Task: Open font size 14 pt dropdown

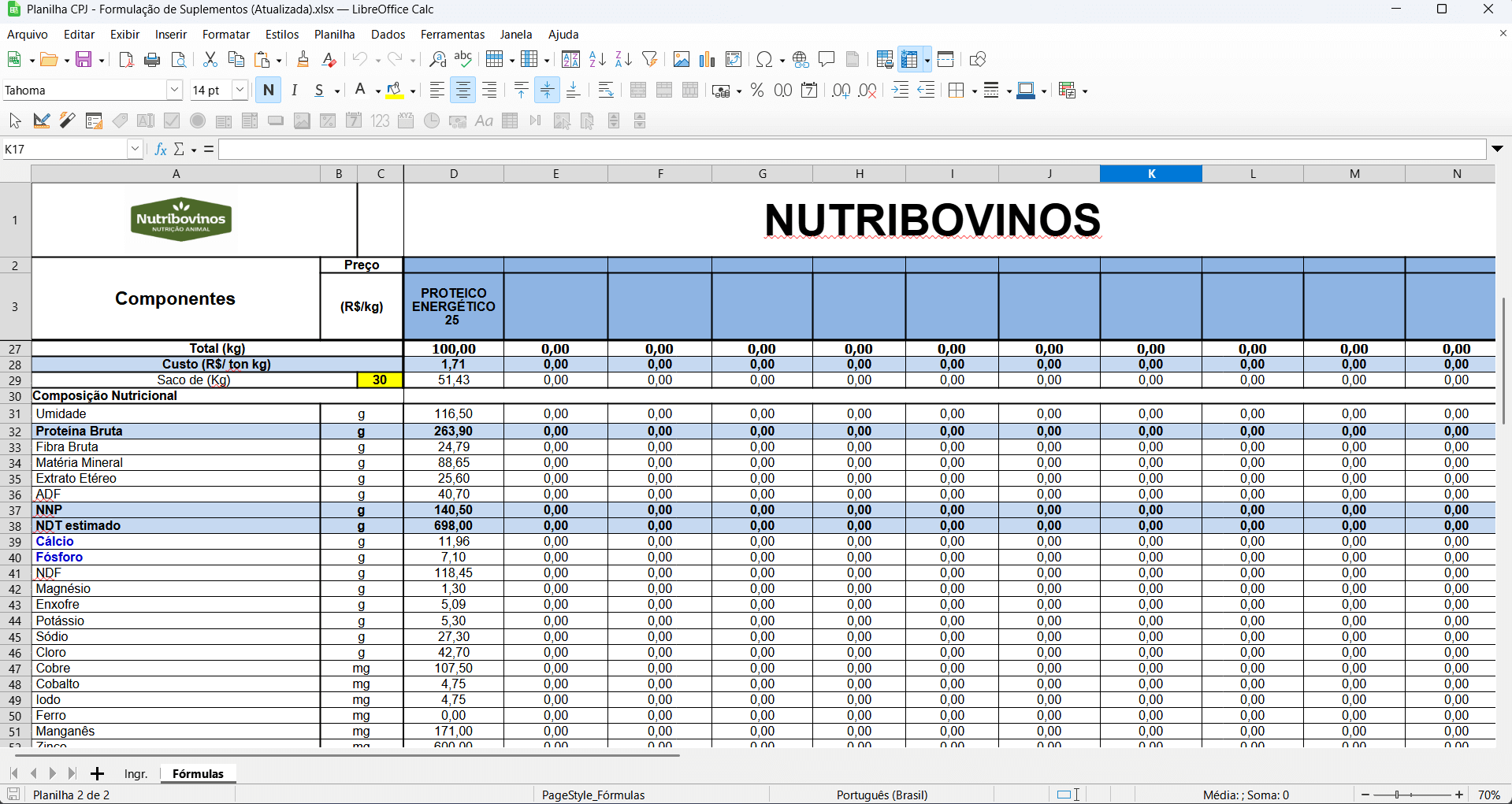Action: click(x=240, y=91)
